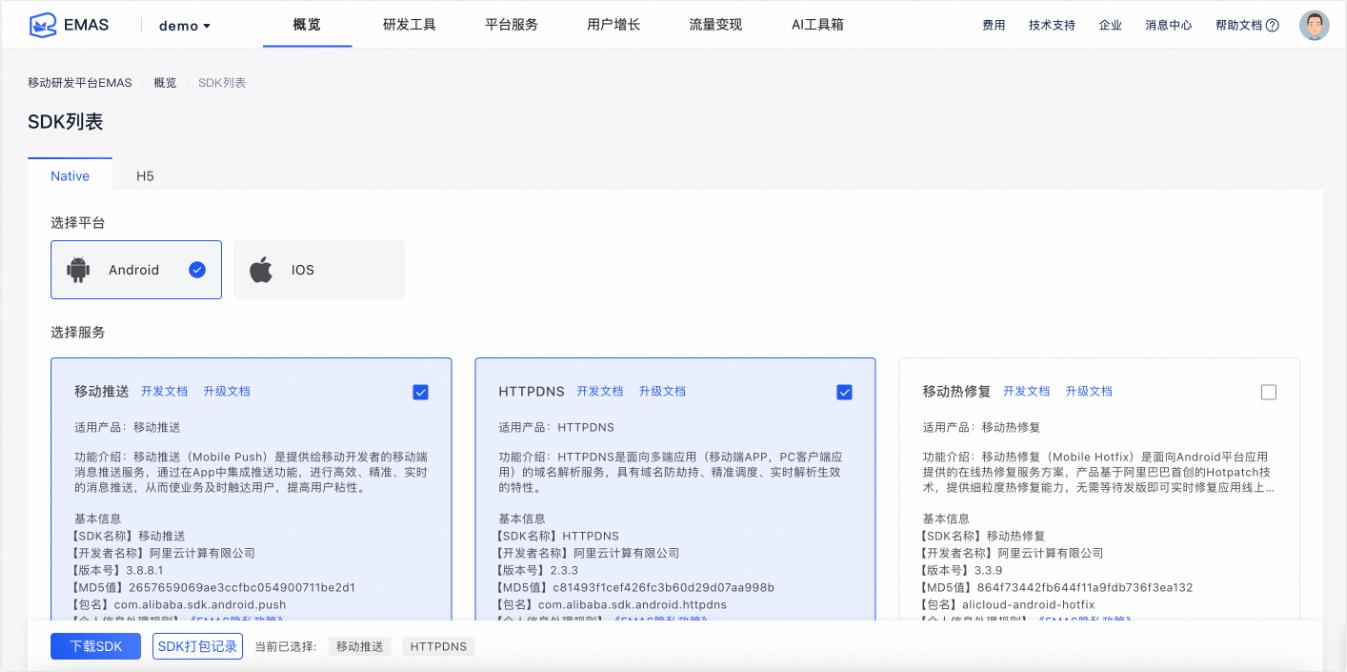Open the 消息中心 message center
This screenshot has width=1347, height=672.
pos(1168,26)
